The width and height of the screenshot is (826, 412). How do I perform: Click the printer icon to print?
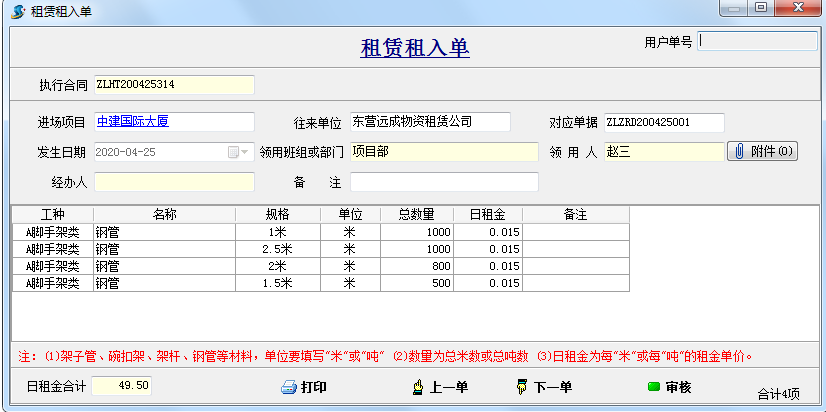pos(289,388)
